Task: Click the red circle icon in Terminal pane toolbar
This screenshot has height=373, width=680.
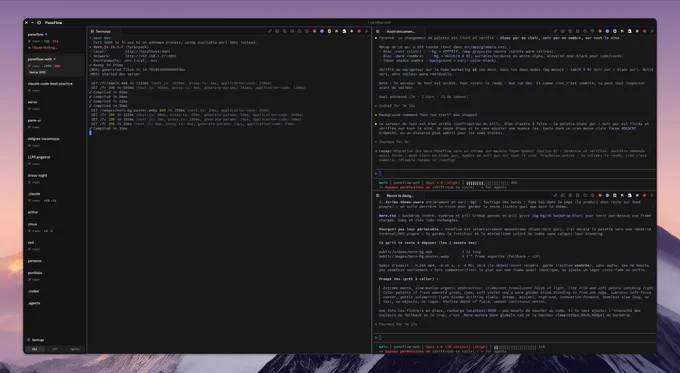Action: point(359,31)
